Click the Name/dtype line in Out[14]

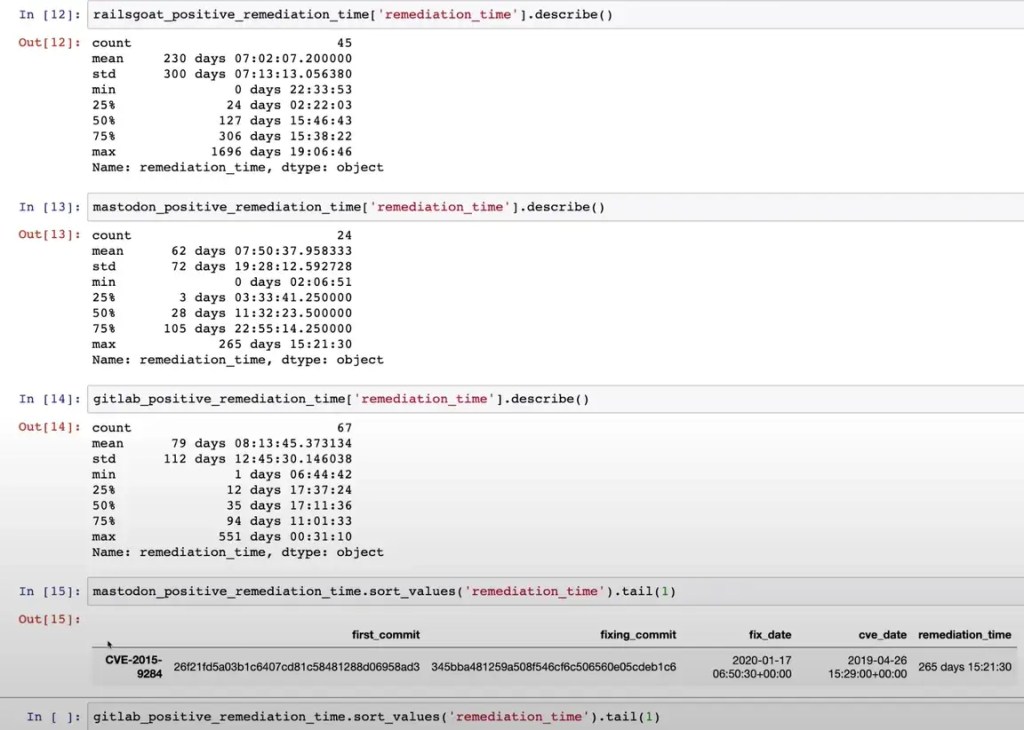[238, 552]
